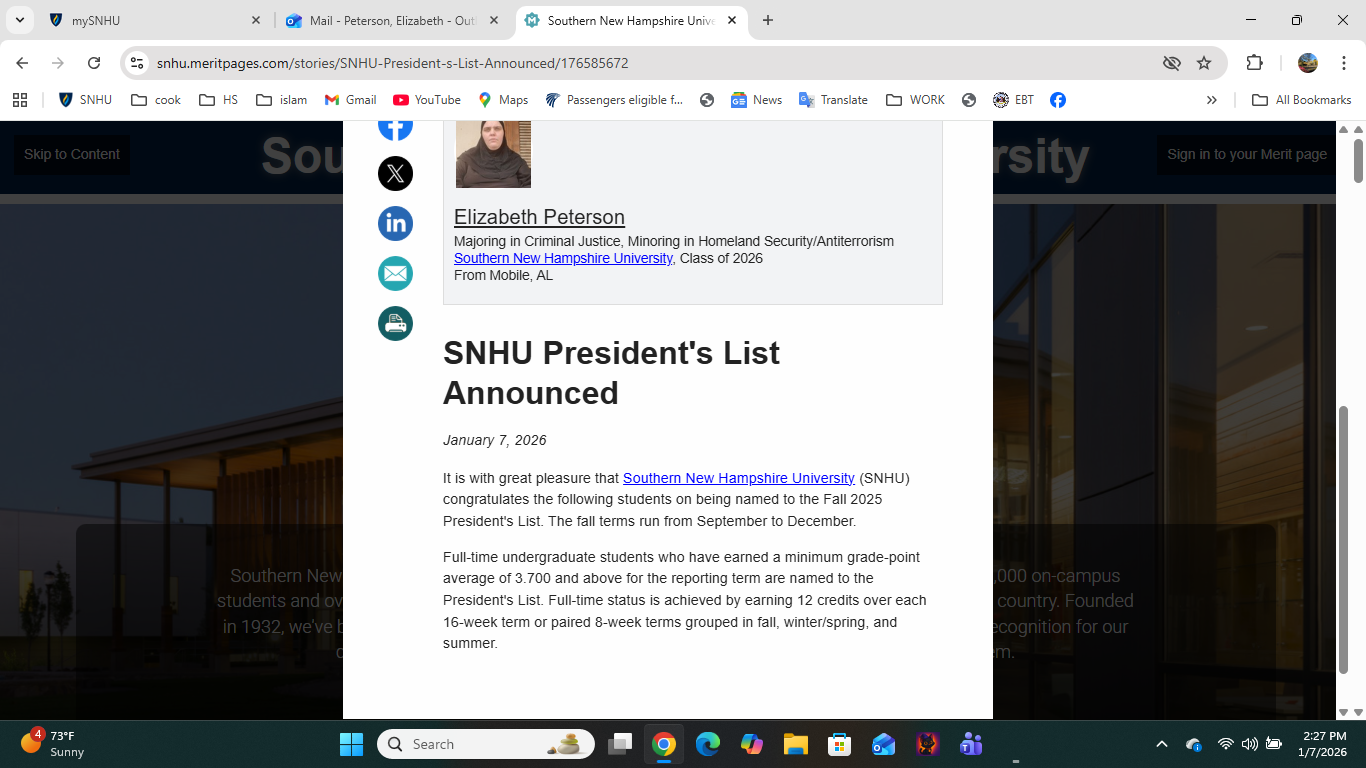Open the EBT bookmark
This screenshot has height=768, width=1366.
pyautogui.click(x=1014, y=100)
